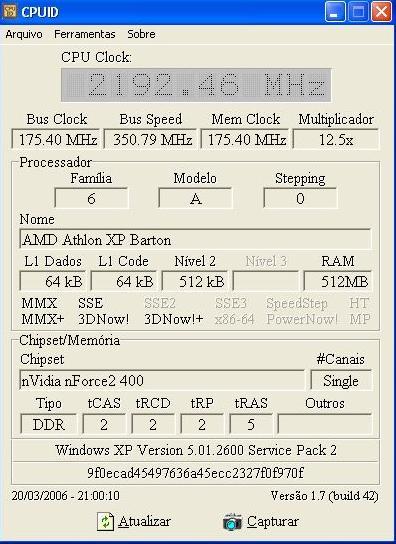
Task: Click the empty Outros field
Action: pos(325,424)
